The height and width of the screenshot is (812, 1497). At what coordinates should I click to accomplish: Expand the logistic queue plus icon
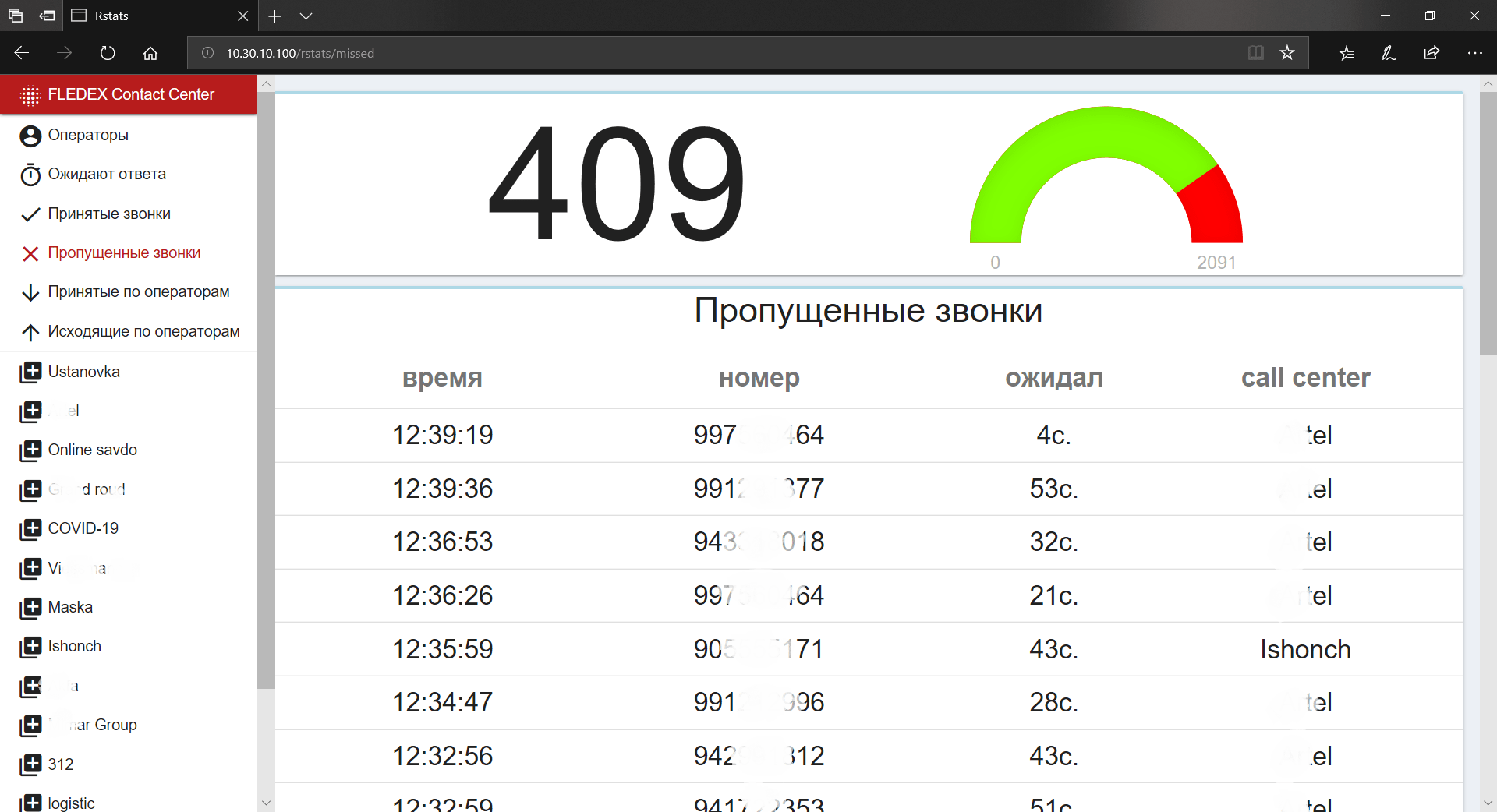click(x=30, y=803)
